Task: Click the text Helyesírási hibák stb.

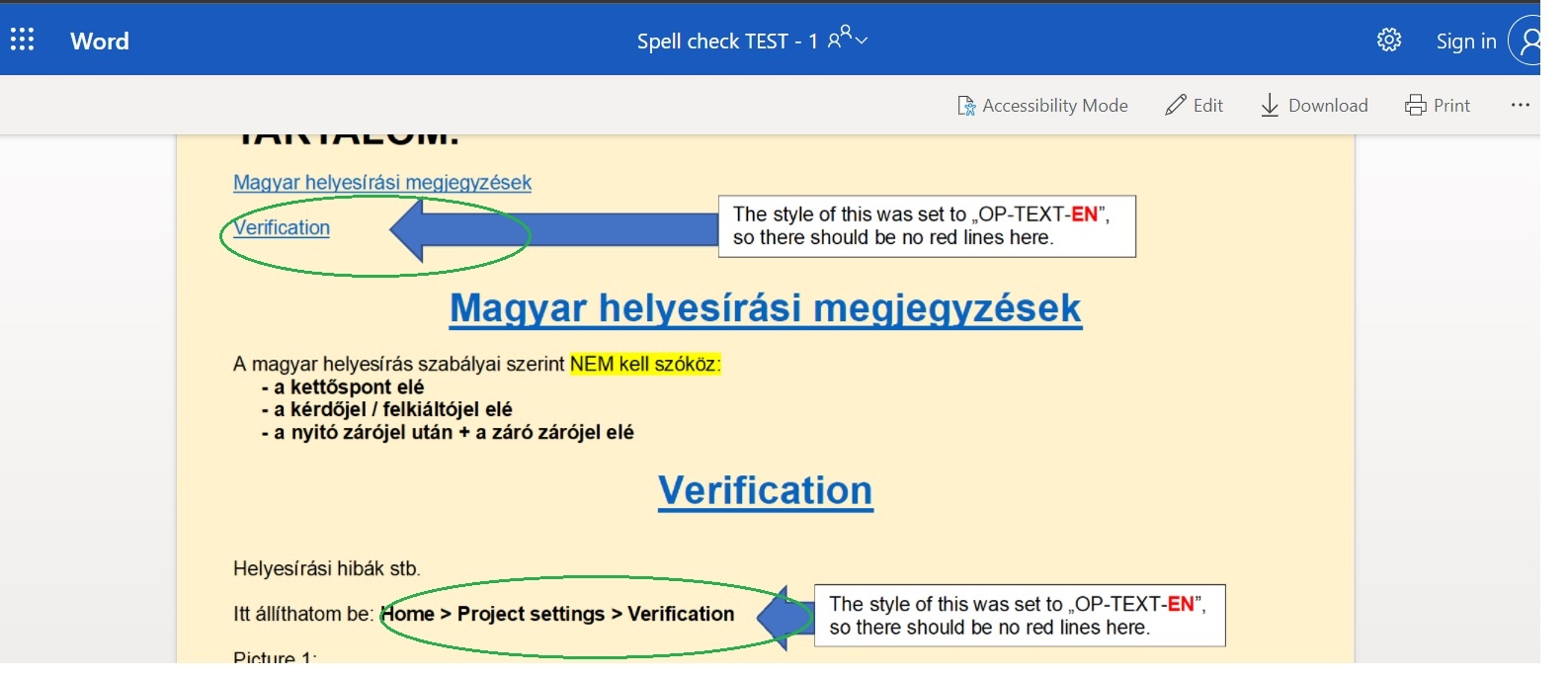Action: pyautogui.click(x=327, y=568)
